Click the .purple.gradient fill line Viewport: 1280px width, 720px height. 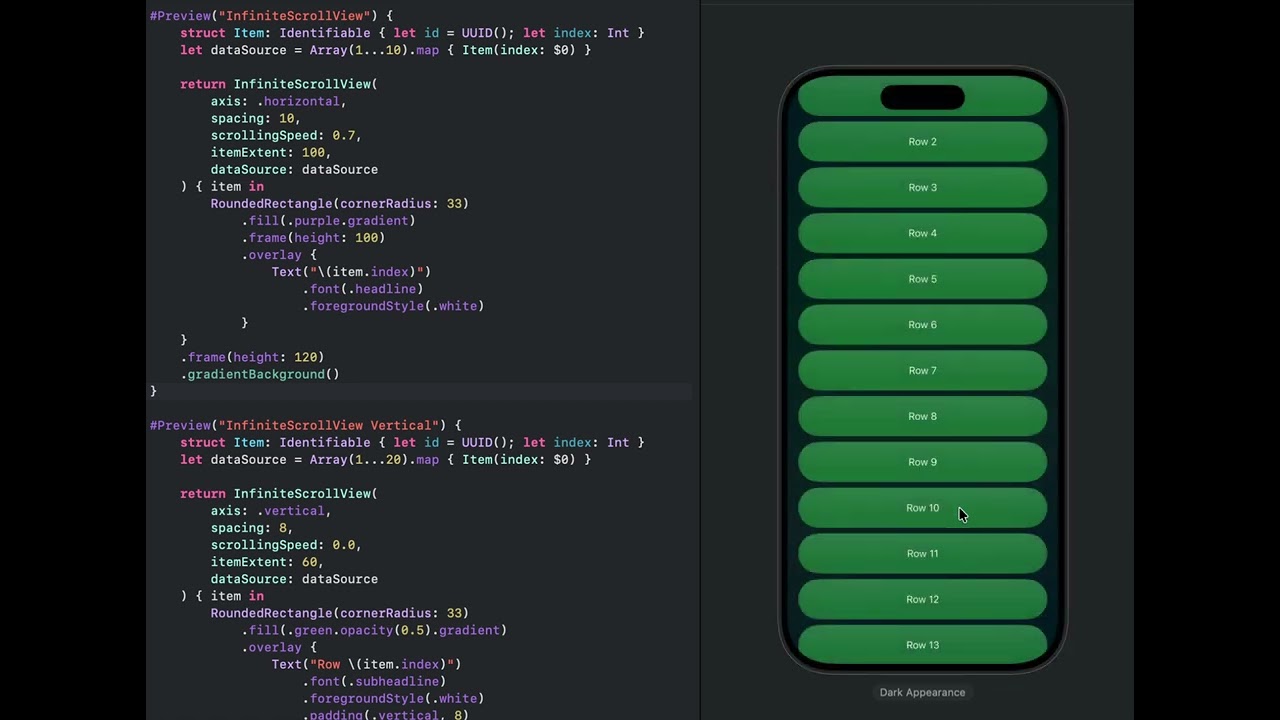[330, 220]
